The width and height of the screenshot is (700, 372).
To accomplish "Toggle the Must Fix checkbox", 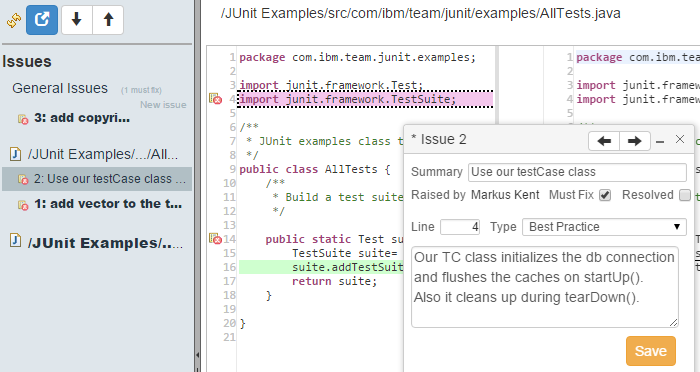I will (x=605, y=195).
